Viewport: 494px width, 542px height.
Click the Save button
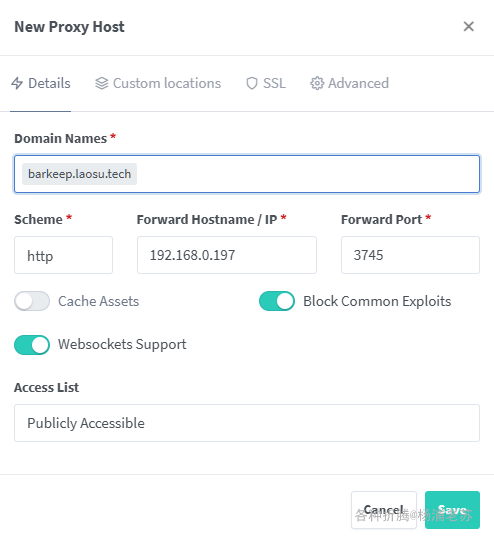452,510
